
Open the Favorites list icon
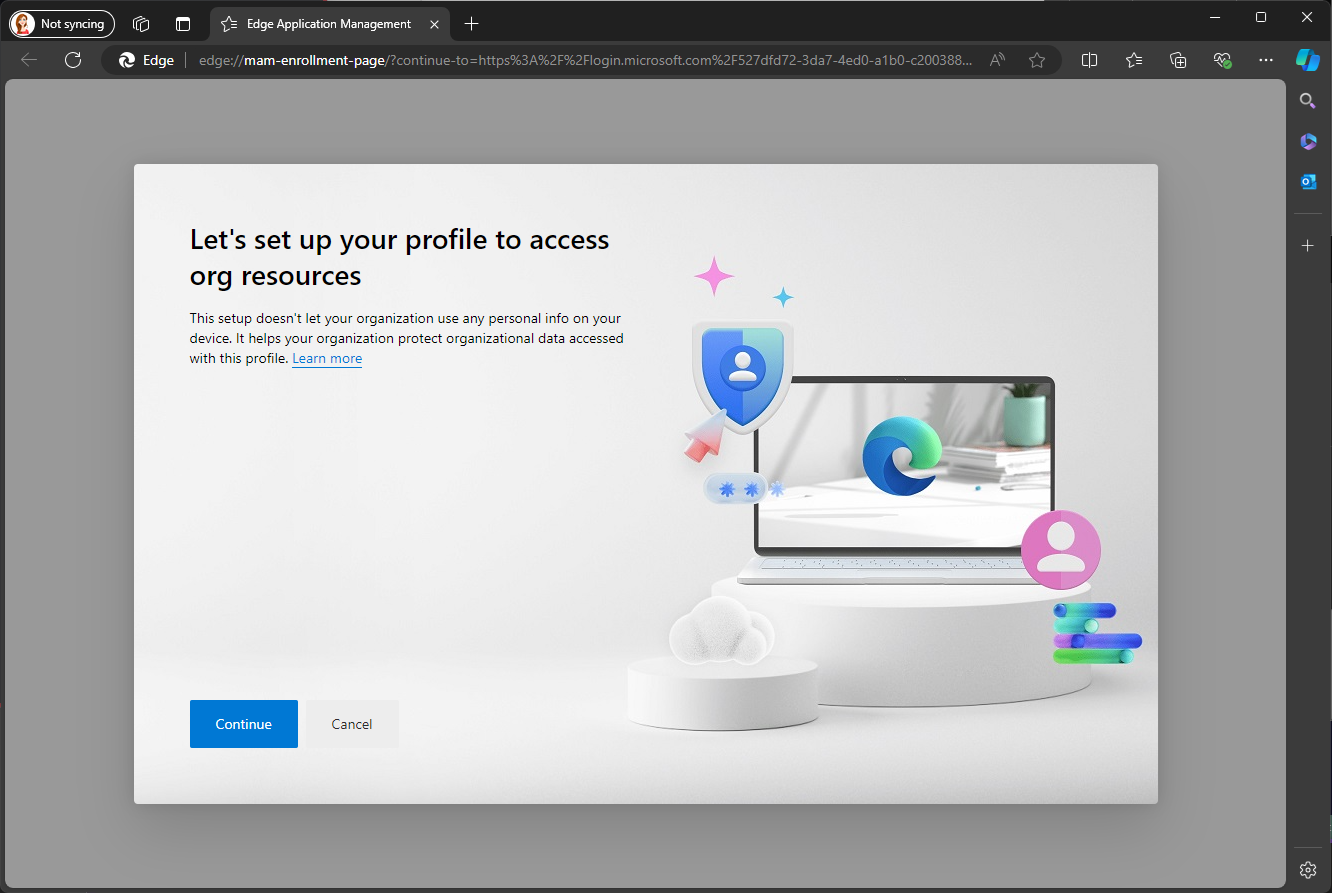1134,60
